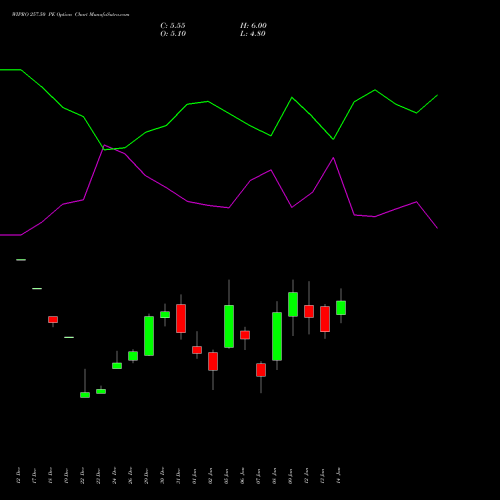The width and height of the screenshot is (500, 500).
Task: Click the green candlestick for 29 Dec
Action: click(149, 336)
